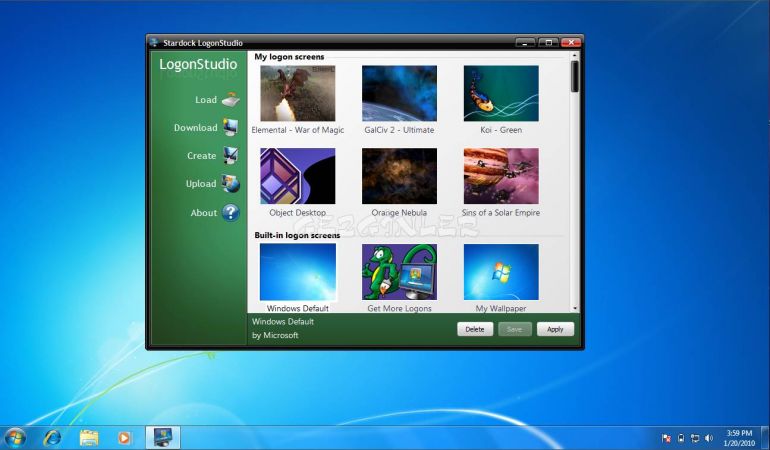Click the Get More Logons caption
This screenshot has width=770, height=450.
pos(399,309)
